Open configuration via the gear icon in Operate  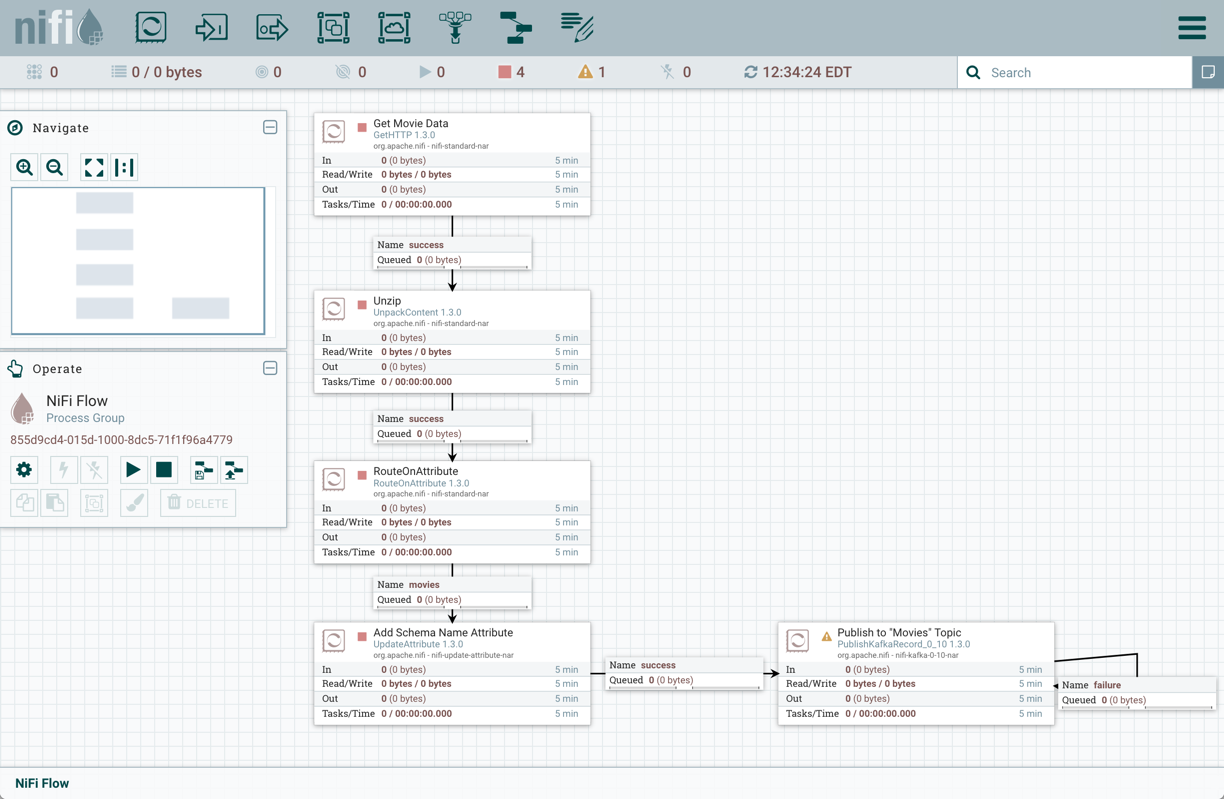click(23, 470)
